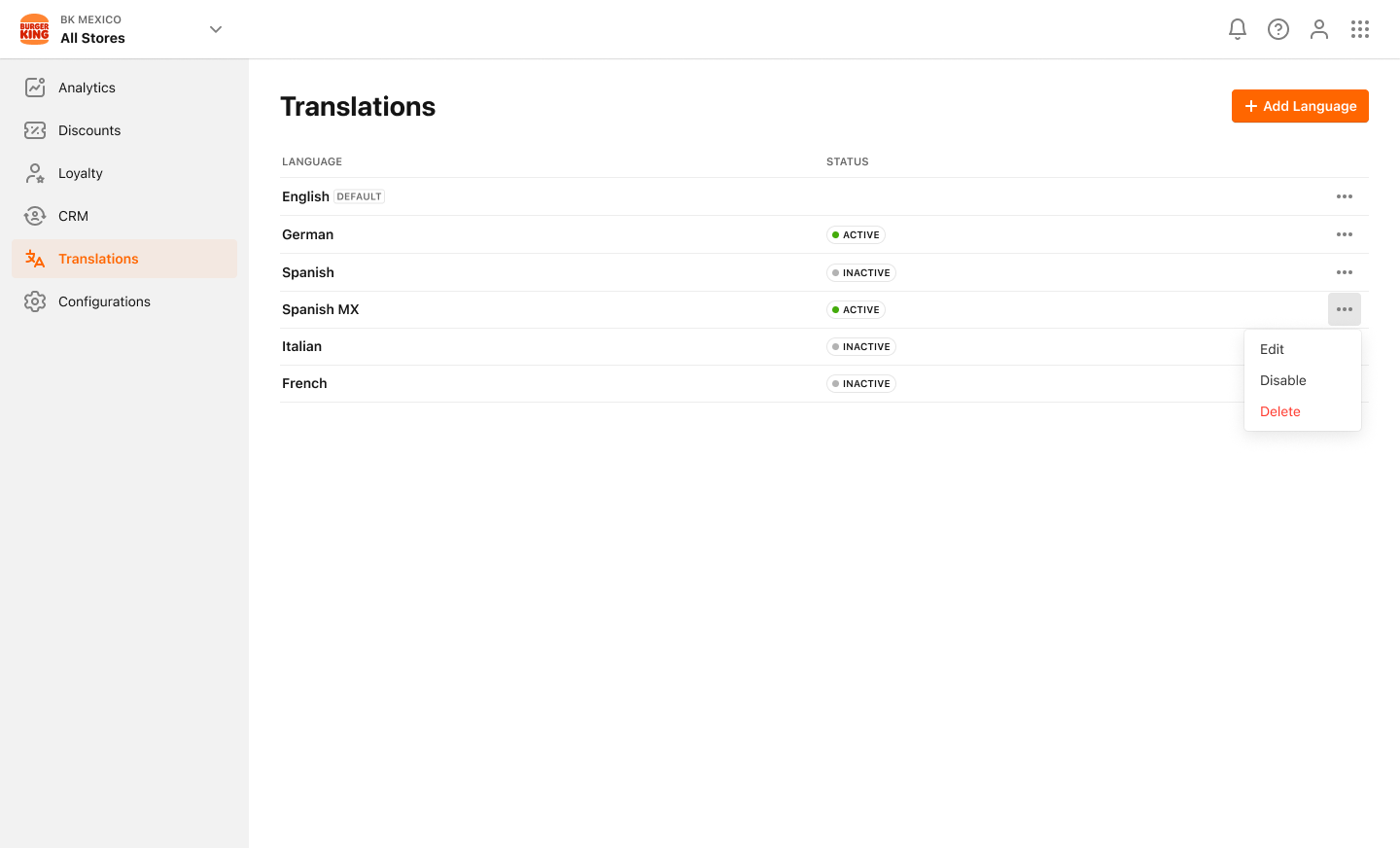Viewport: 1400px width, 848px height.
Task: Click the German language name
Action: [x=307, y=234]
